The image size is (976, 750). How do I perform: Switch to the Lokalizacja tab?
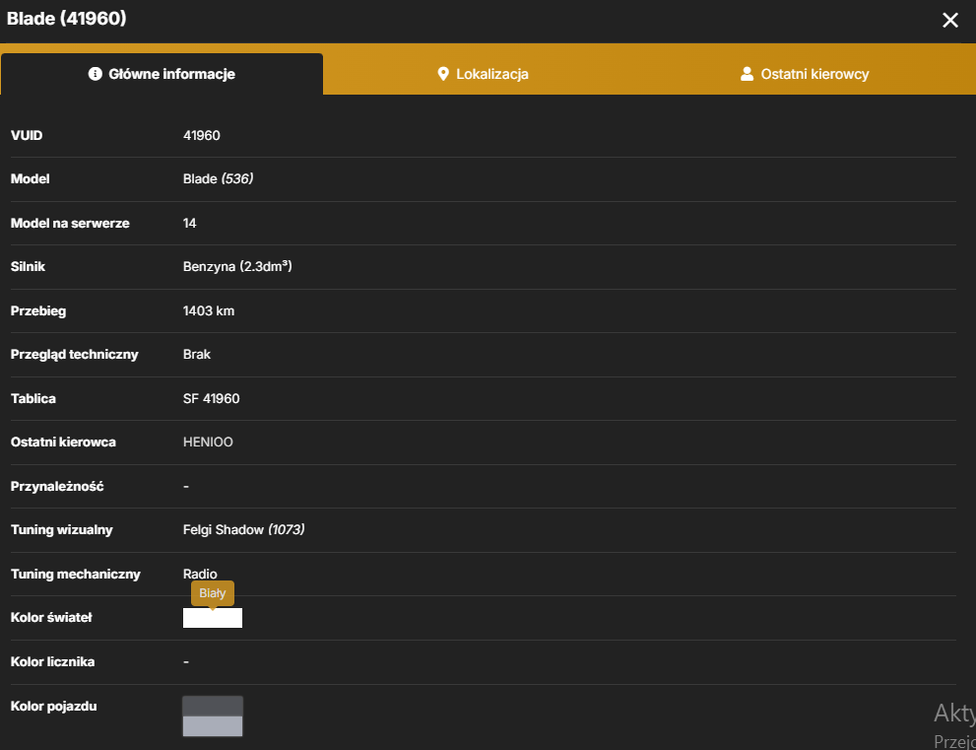click(483, 74)
